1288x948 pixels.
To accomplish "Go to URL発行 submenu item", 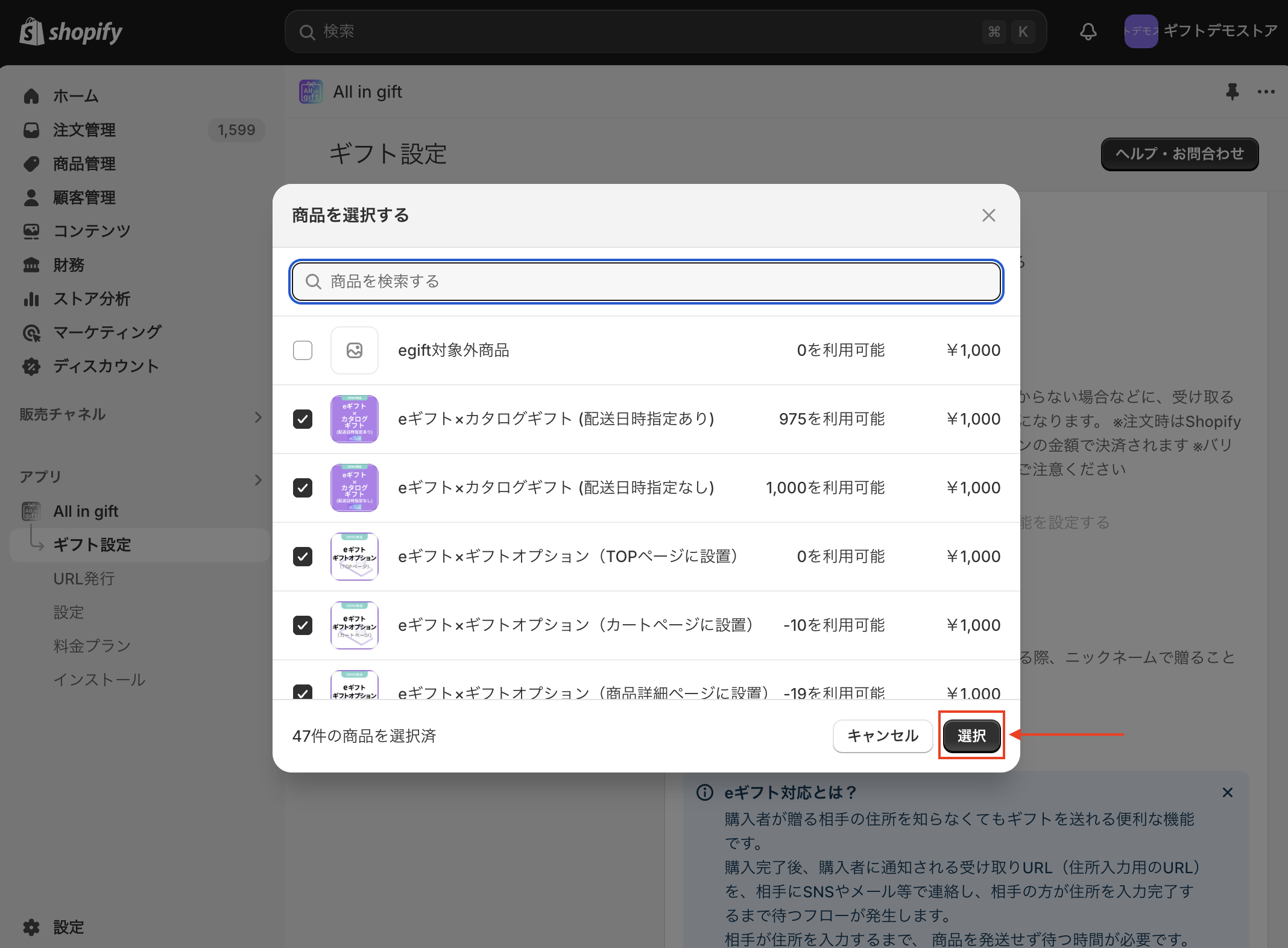I will pos(84,578).
